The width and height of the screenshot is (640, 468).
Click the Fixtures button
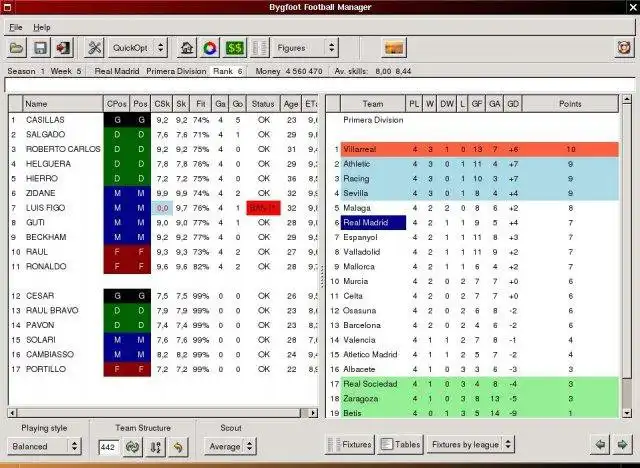tap(349, 444)
